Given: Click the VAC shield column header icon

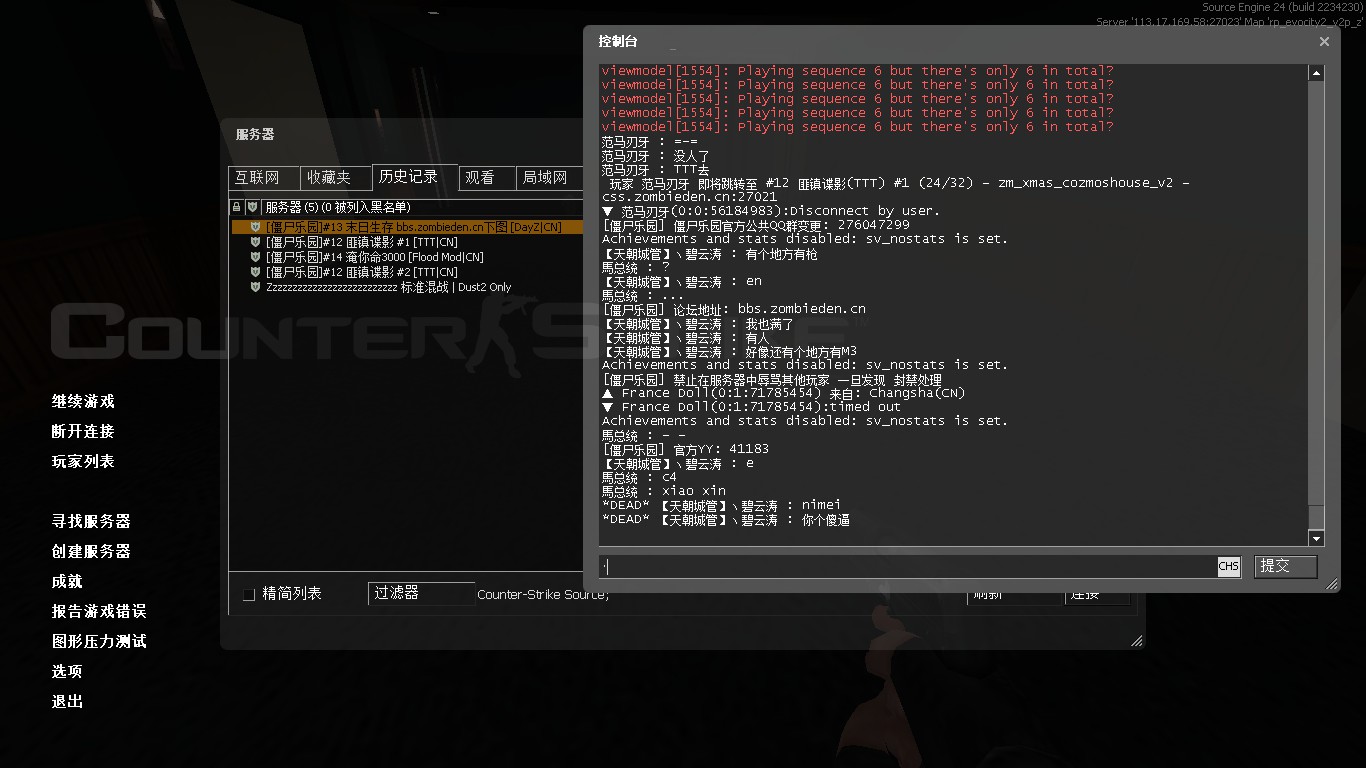Looking at the screenshot, I should (252, 207).
